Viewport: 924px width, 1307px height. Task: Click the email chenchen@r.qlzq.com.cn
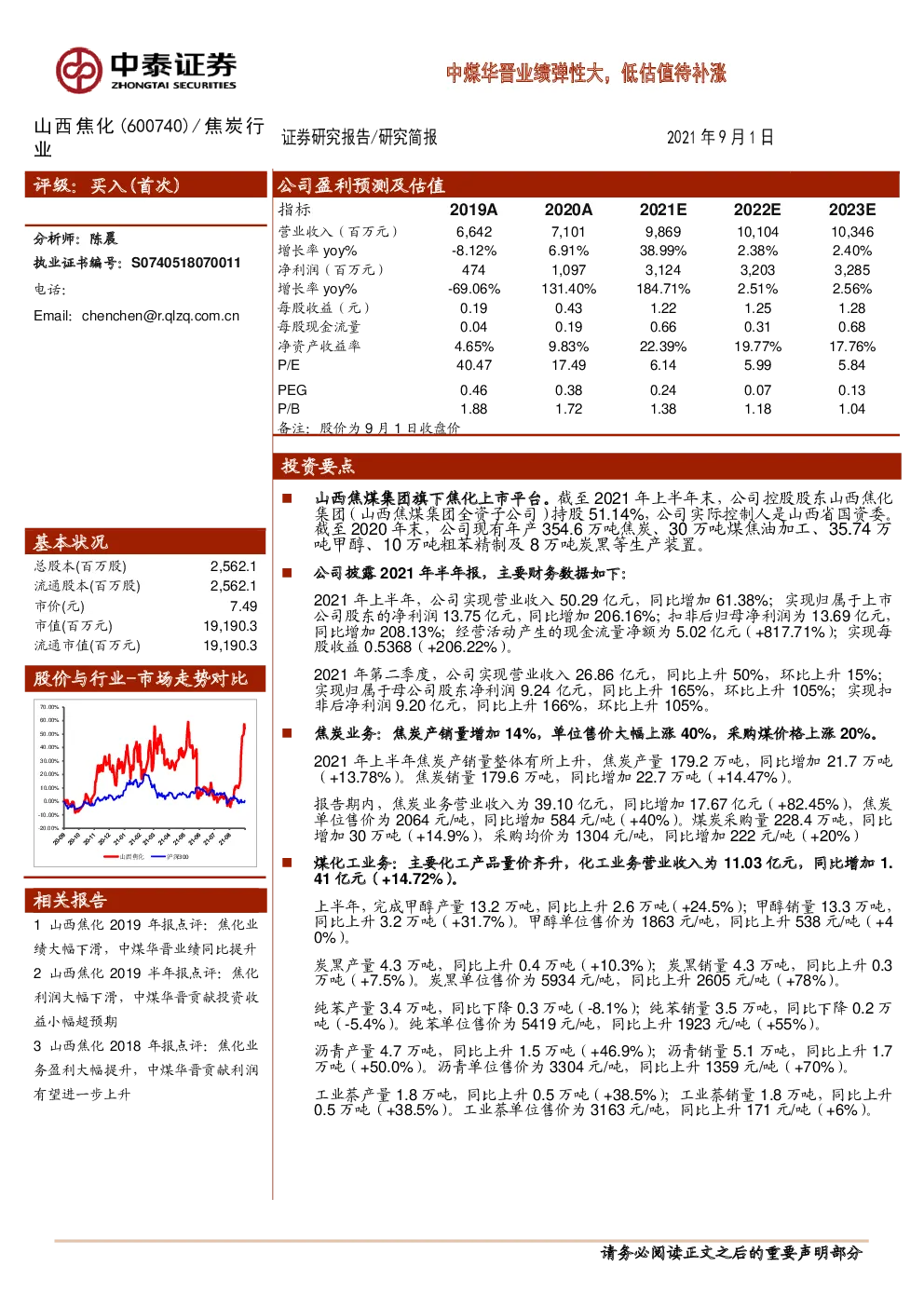coord(160,317)
